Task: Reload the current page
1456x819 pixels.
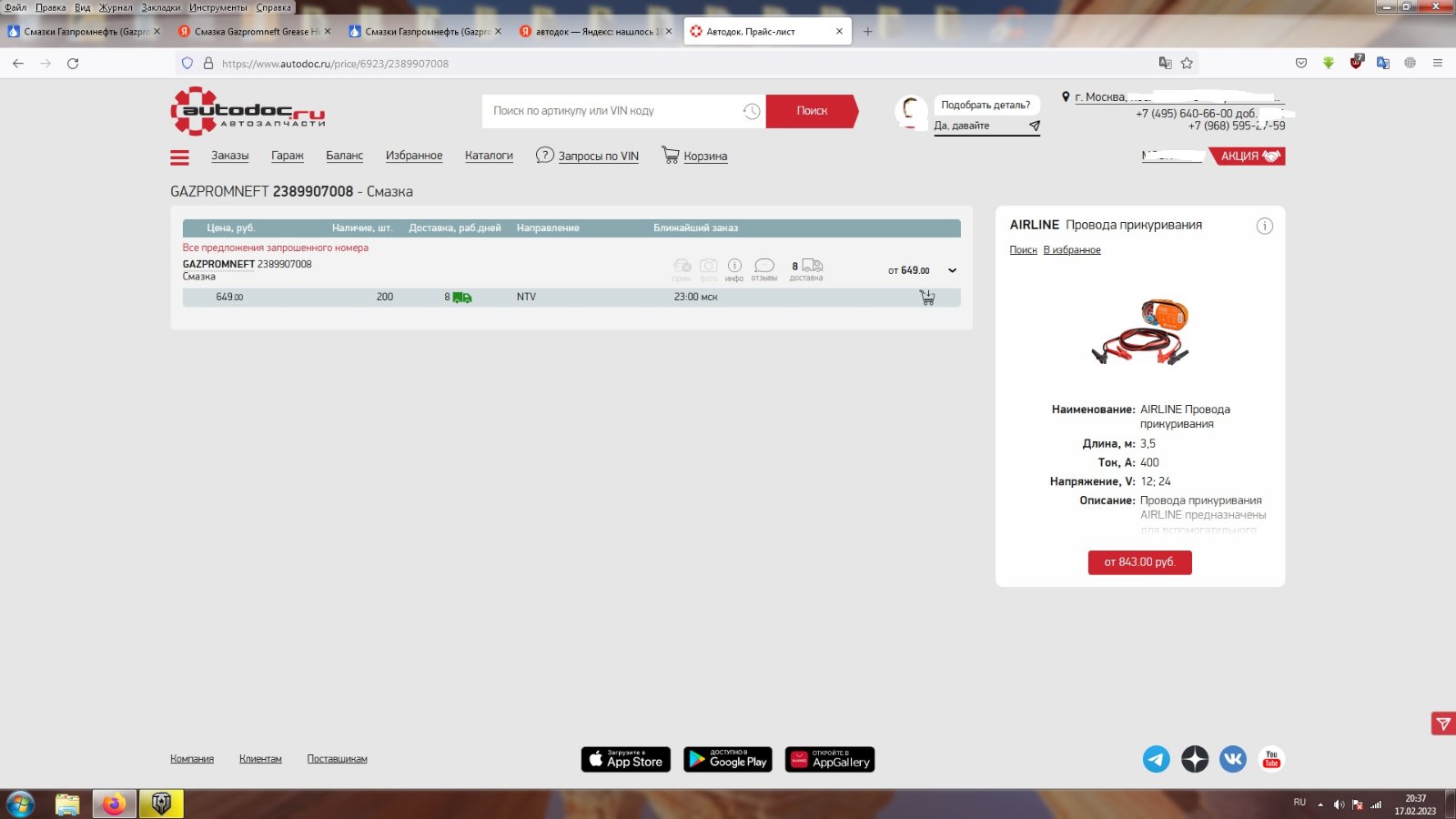Action: 73,63
